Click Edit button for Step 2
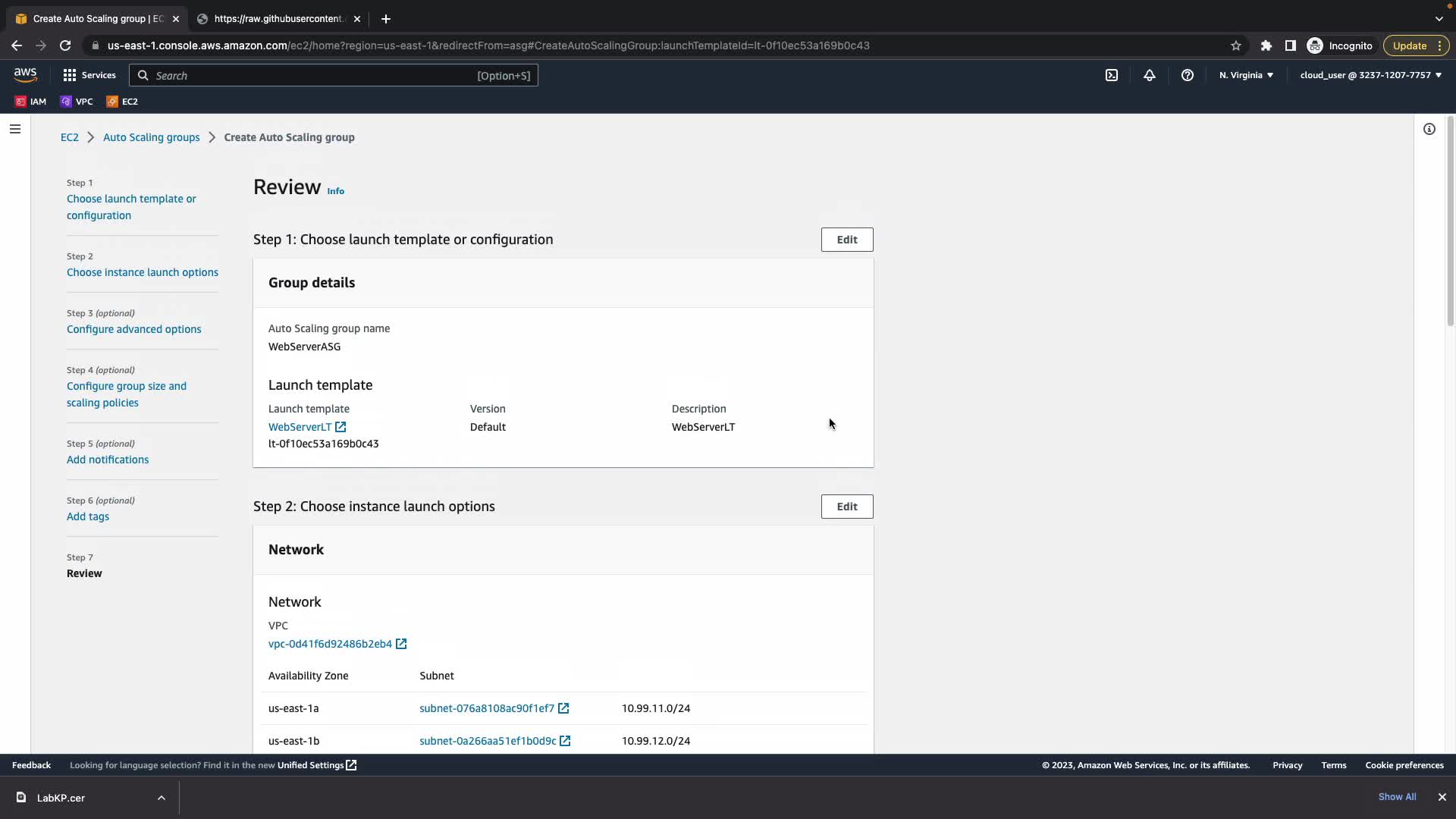Image resolution: width=1456 pixels, height=819 pixels. coord(847,507)
